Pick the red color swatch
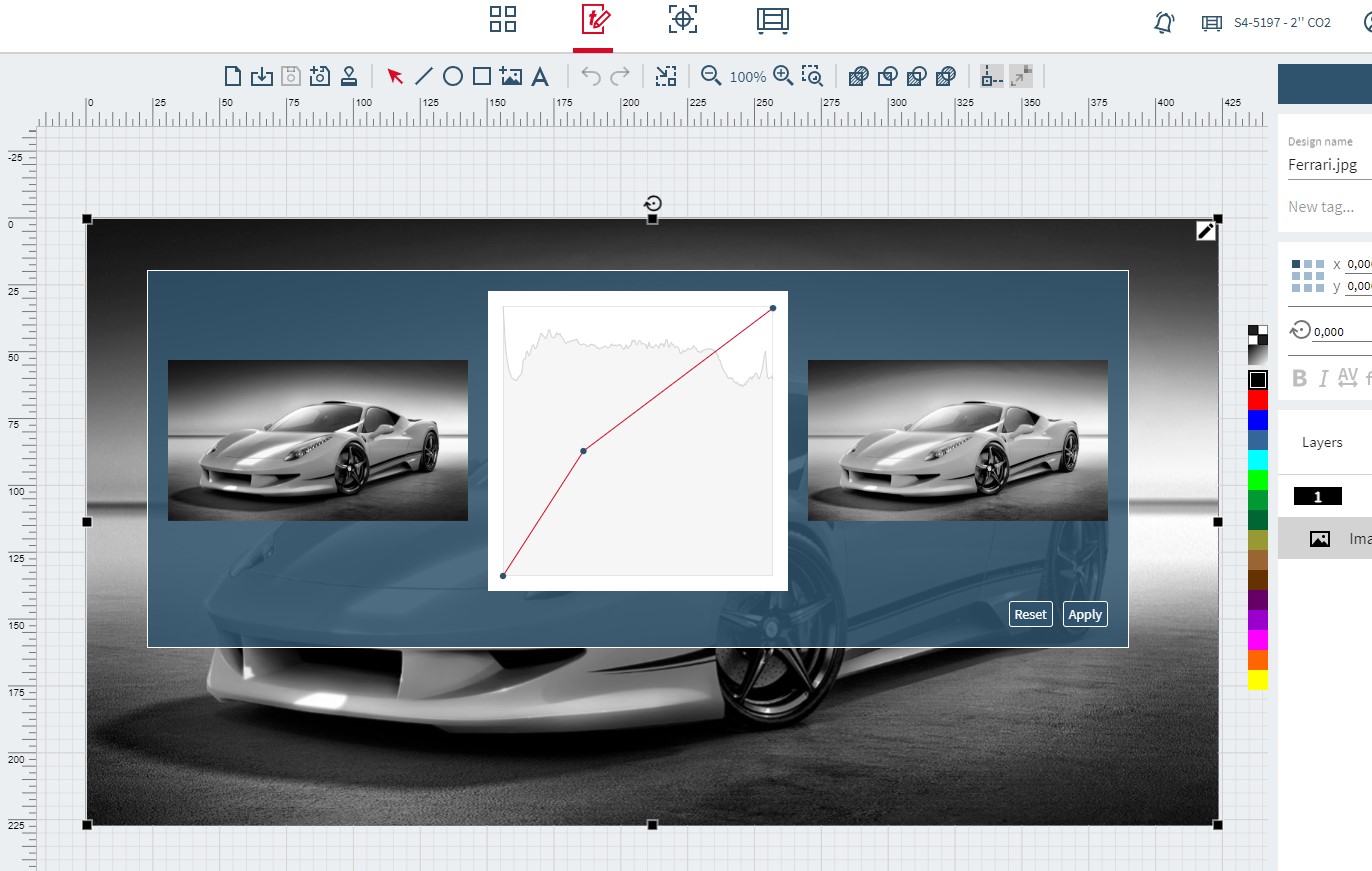Image resolution: width=1372 pixels, height=871 pixels. [1258, 399]
